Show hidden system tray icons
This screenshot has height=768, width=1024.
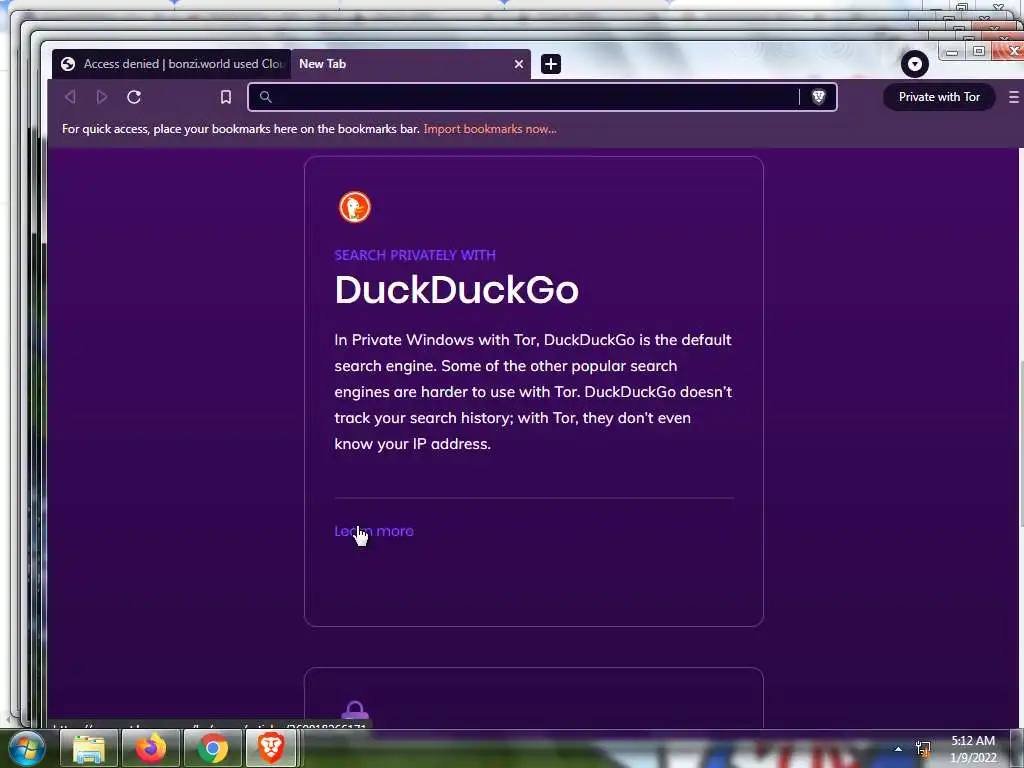898,749
